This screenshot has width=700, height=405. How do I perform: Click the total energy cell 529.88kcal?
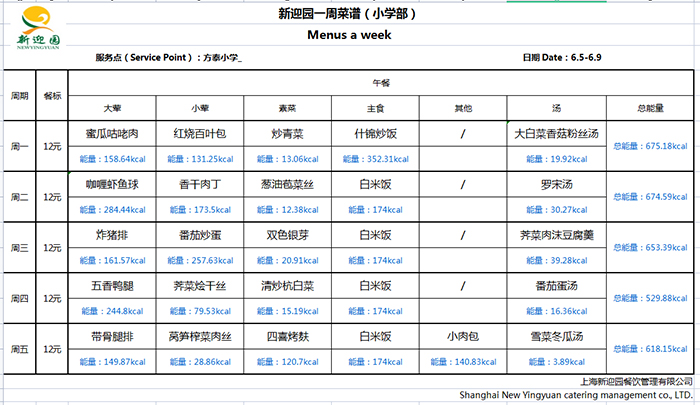coord(650,298)
